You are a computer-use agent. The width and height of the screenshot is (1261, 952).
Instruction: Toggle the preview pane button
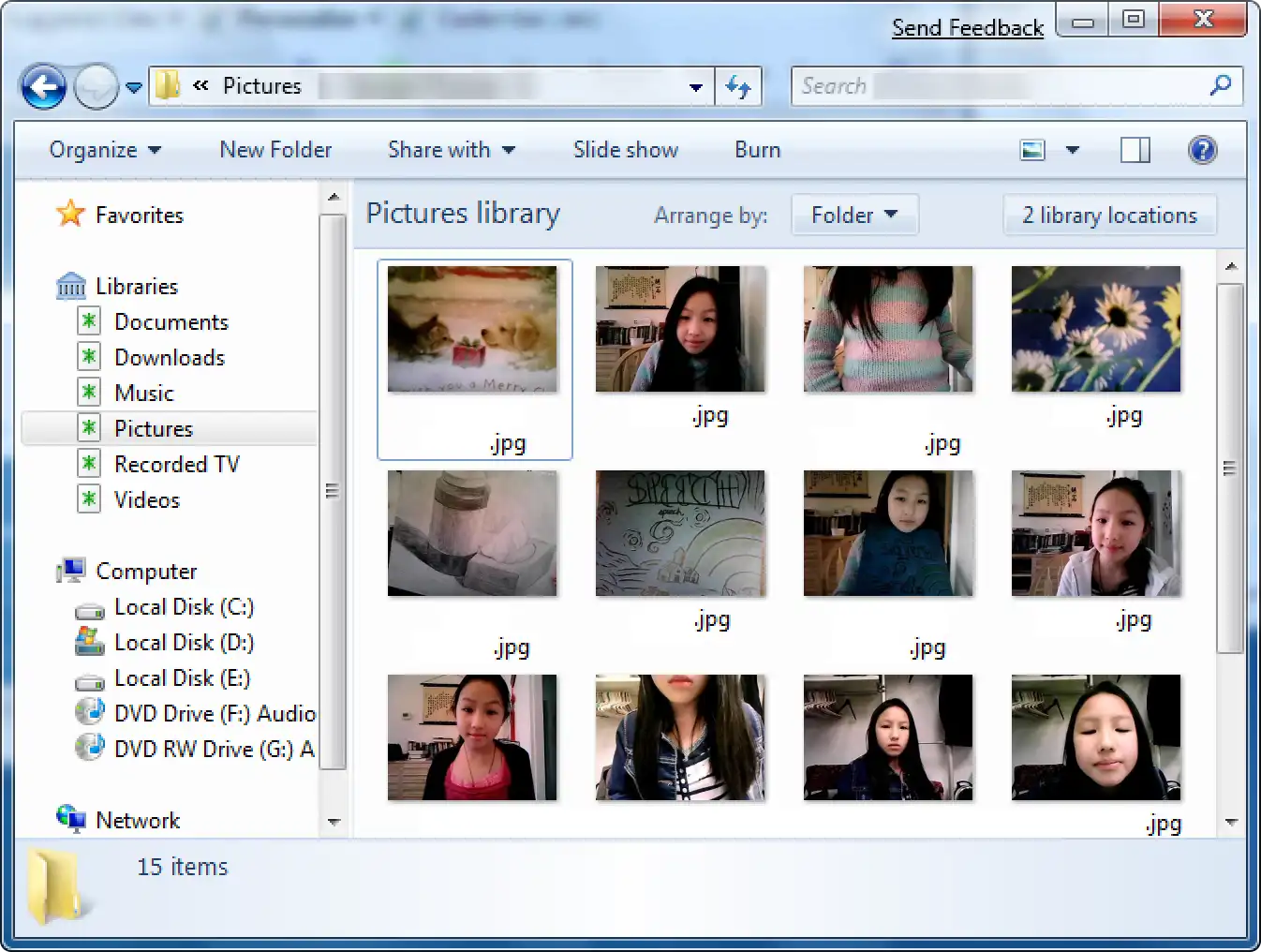(x=1135, y=150)
